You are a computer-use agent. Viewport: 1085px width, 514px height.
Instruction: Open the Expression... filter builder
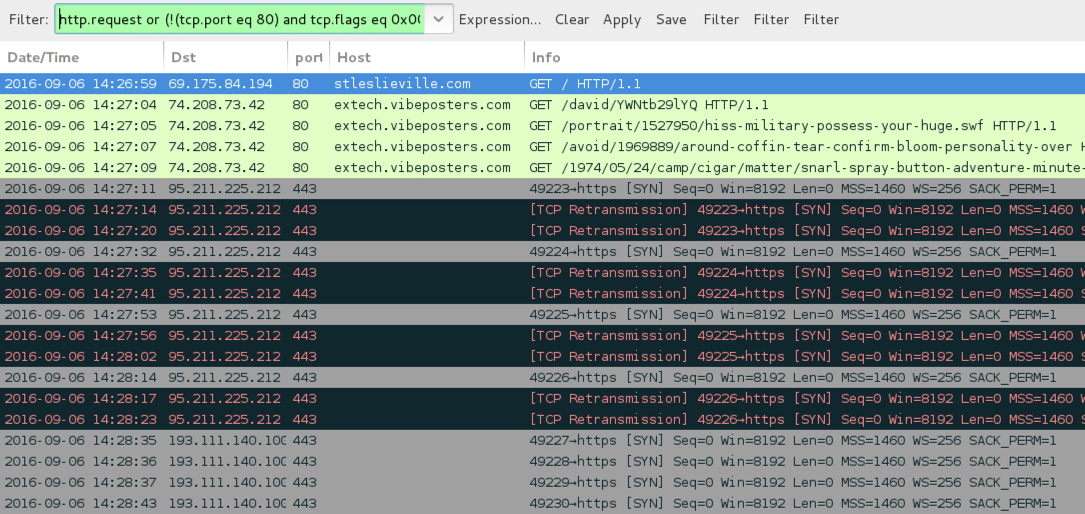[500, 19]
